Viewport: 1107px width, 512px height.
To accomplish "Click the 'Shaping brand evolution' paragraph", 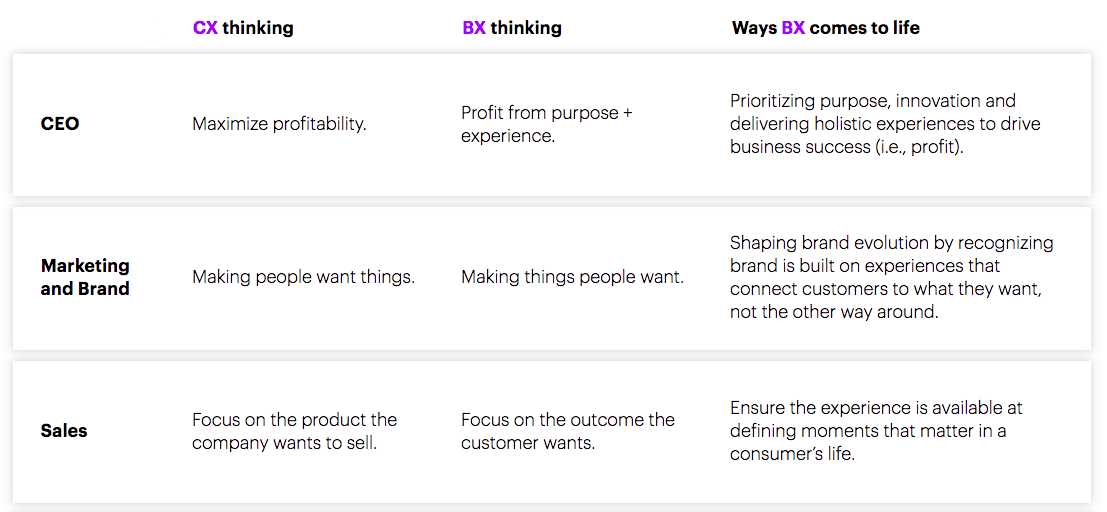I will pyautogui.click(x=892, y=278).
